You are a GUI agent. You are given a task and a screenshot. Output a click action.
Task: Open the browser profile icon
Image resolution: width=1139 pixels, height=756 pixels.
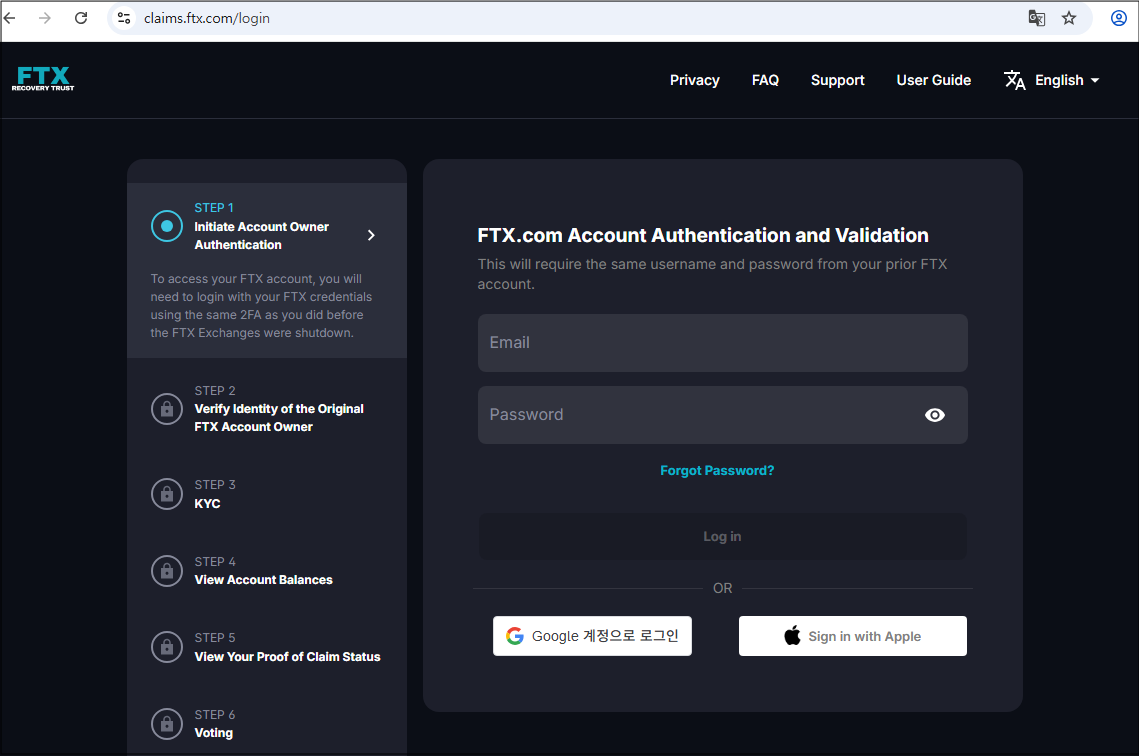coord(1119,18)
